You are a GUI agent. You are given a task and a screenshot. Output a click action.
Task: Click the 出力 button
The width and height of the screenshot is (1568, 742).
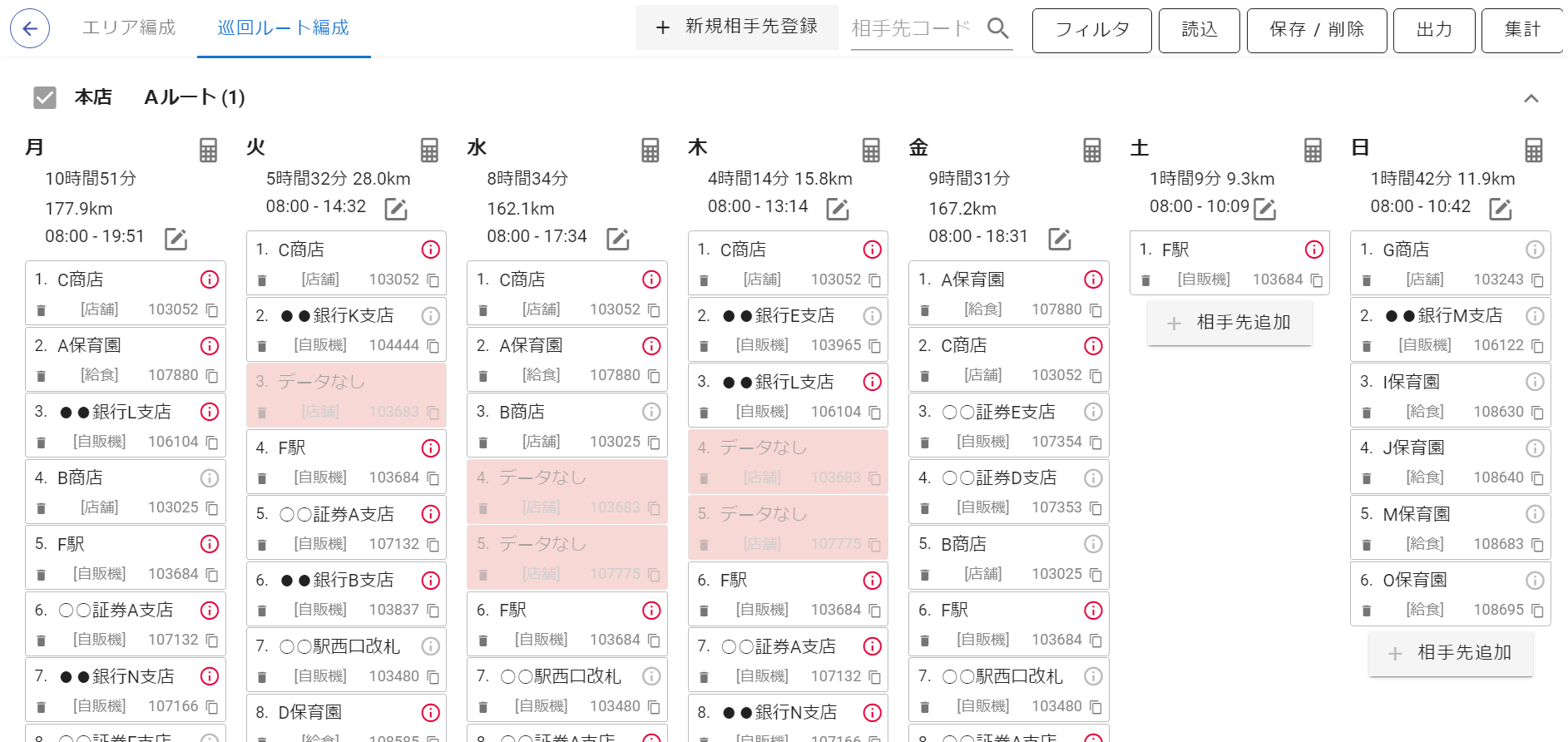pyautogui.click(x=1434, y=30)
